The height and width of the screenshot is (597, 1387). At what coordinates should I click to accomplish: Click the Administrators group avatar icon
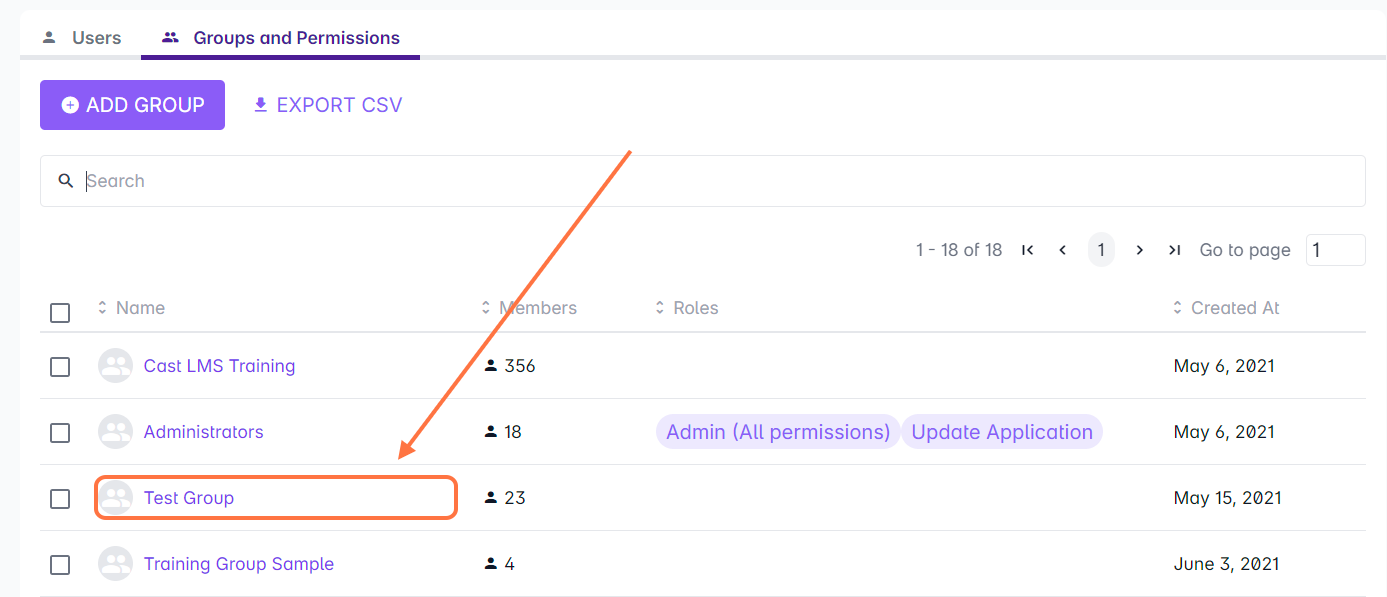116,432
